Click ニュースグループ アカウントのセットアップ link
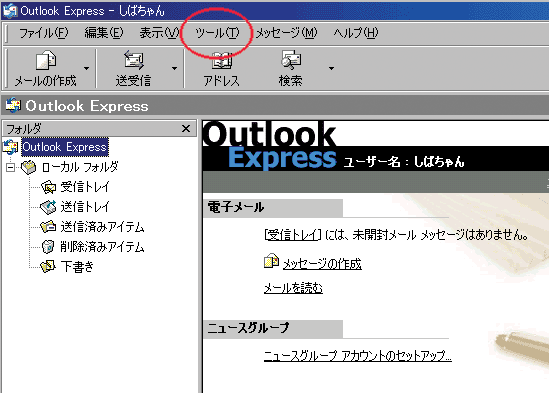Screen dimensions: 549x393 click(357, 356)
